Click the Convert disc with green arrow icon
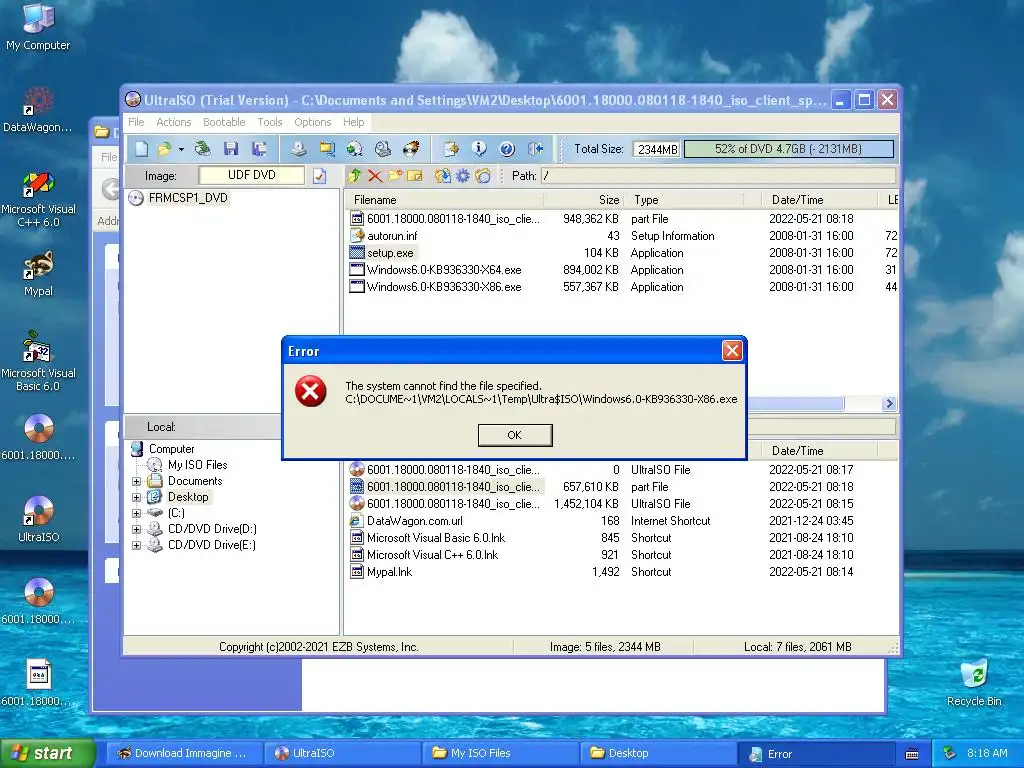1024x768 pixels. tap(355, 149)
